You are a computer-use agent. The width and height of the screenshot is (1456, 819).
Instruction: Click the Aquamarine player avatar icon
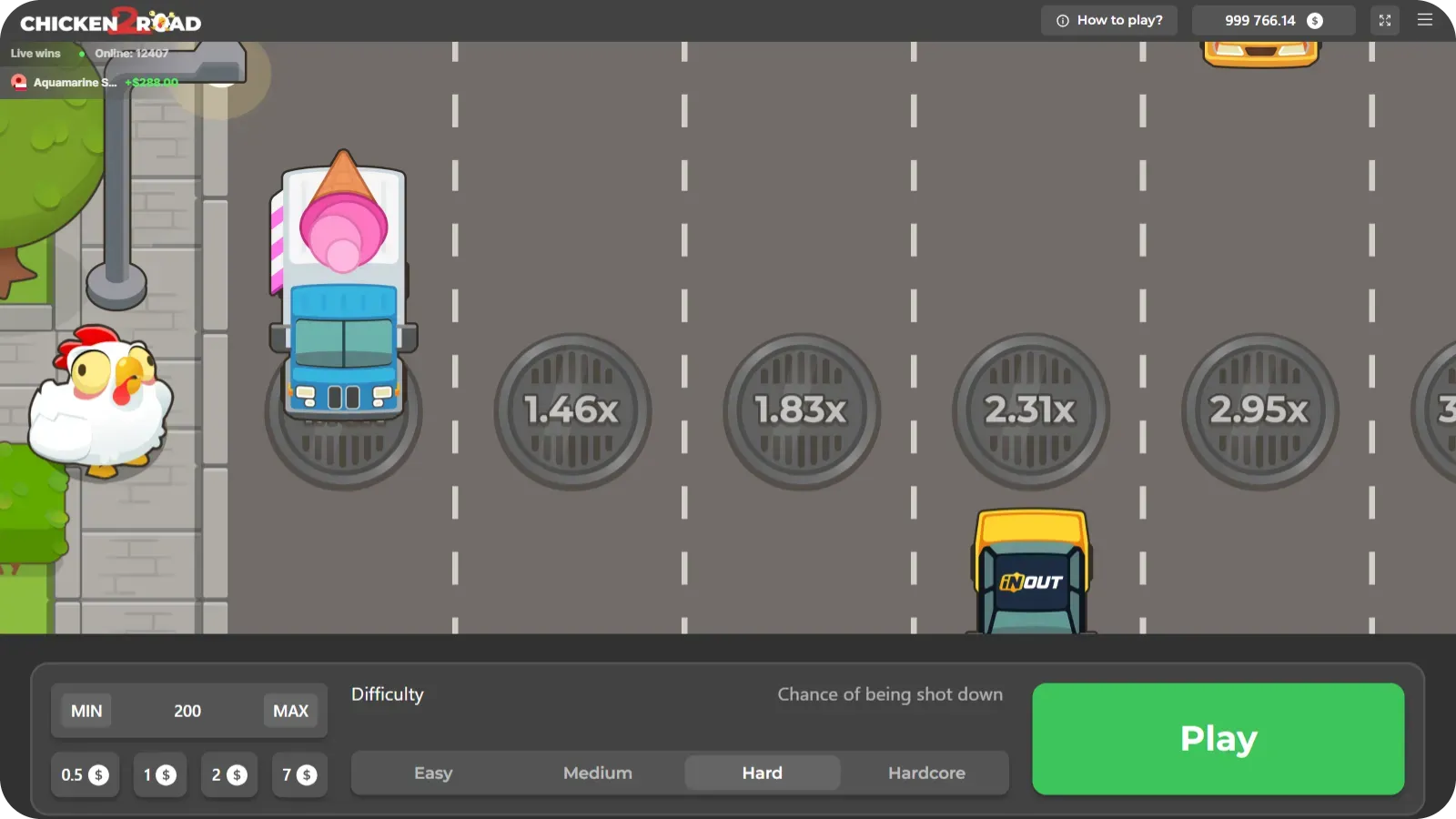19,82
